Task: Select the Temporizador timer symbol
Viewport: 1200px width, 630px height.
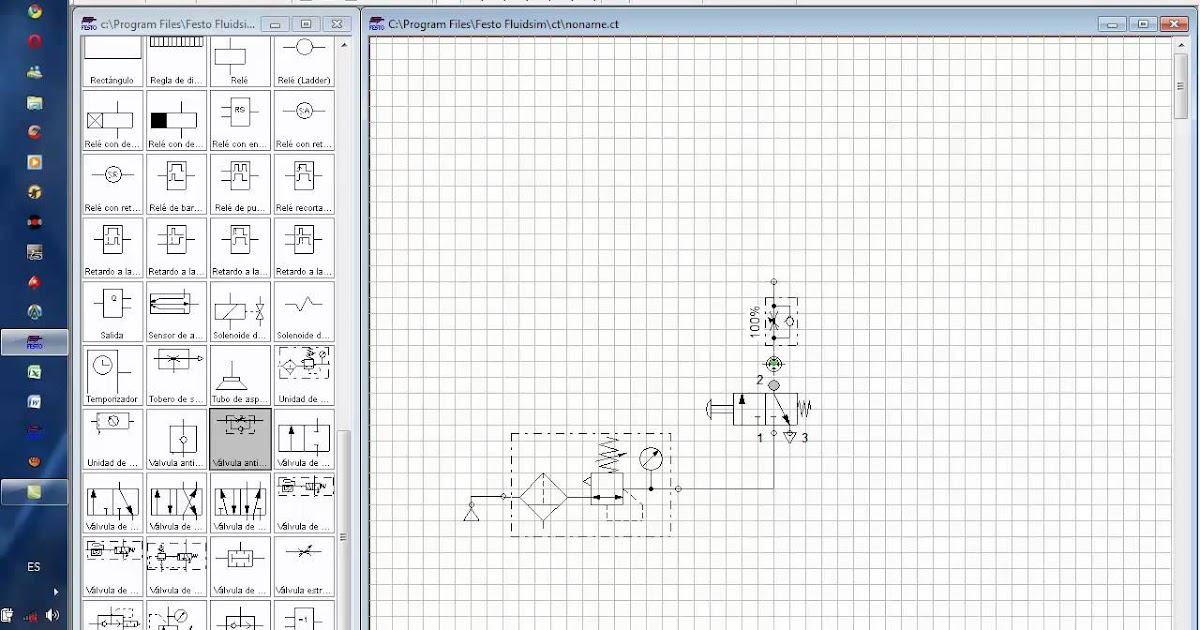Action: tap(112, 370)
